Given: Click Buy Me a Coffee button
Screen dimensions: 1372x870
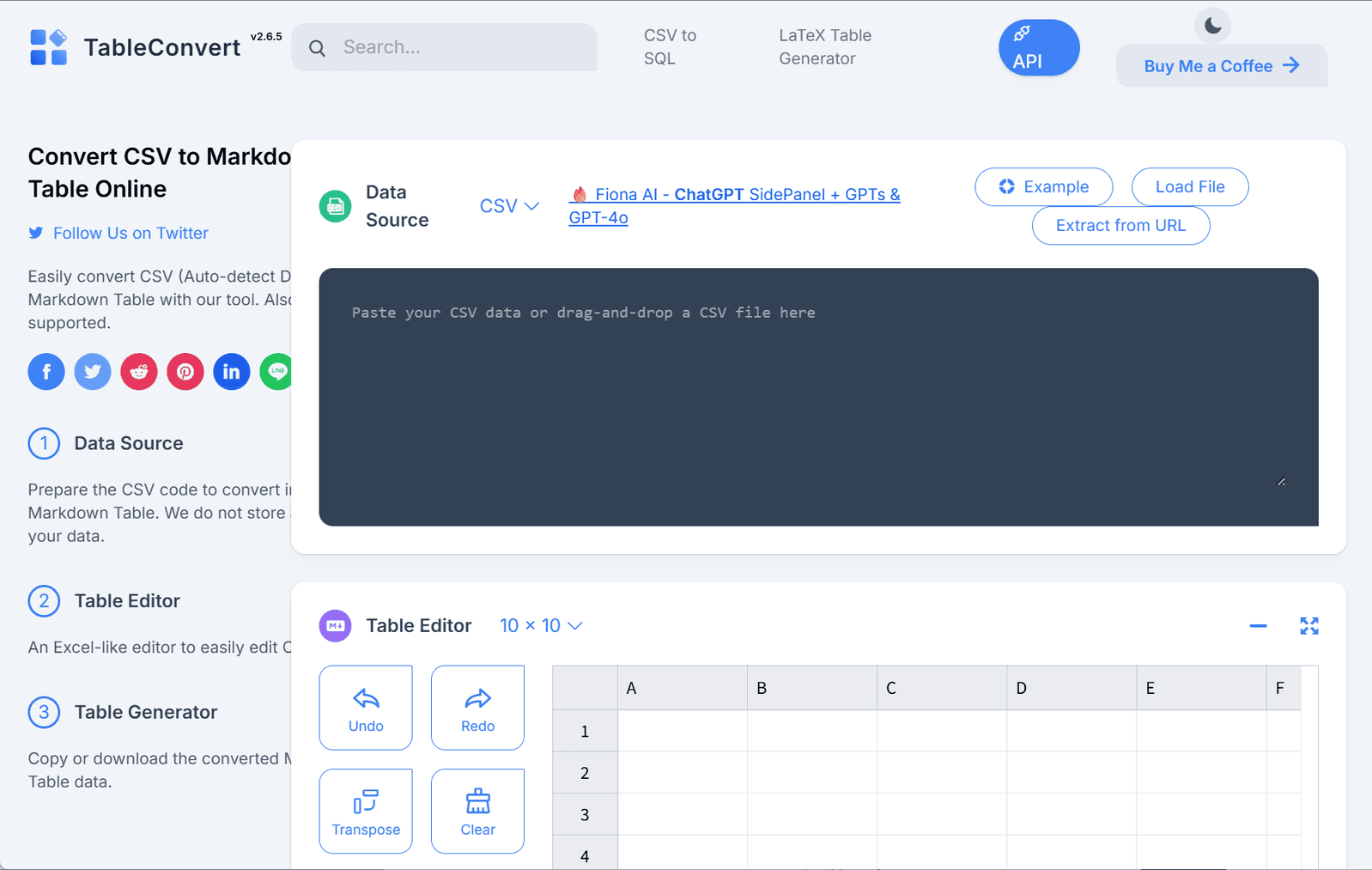Looking at the screenshot, I should [1222, 66].
